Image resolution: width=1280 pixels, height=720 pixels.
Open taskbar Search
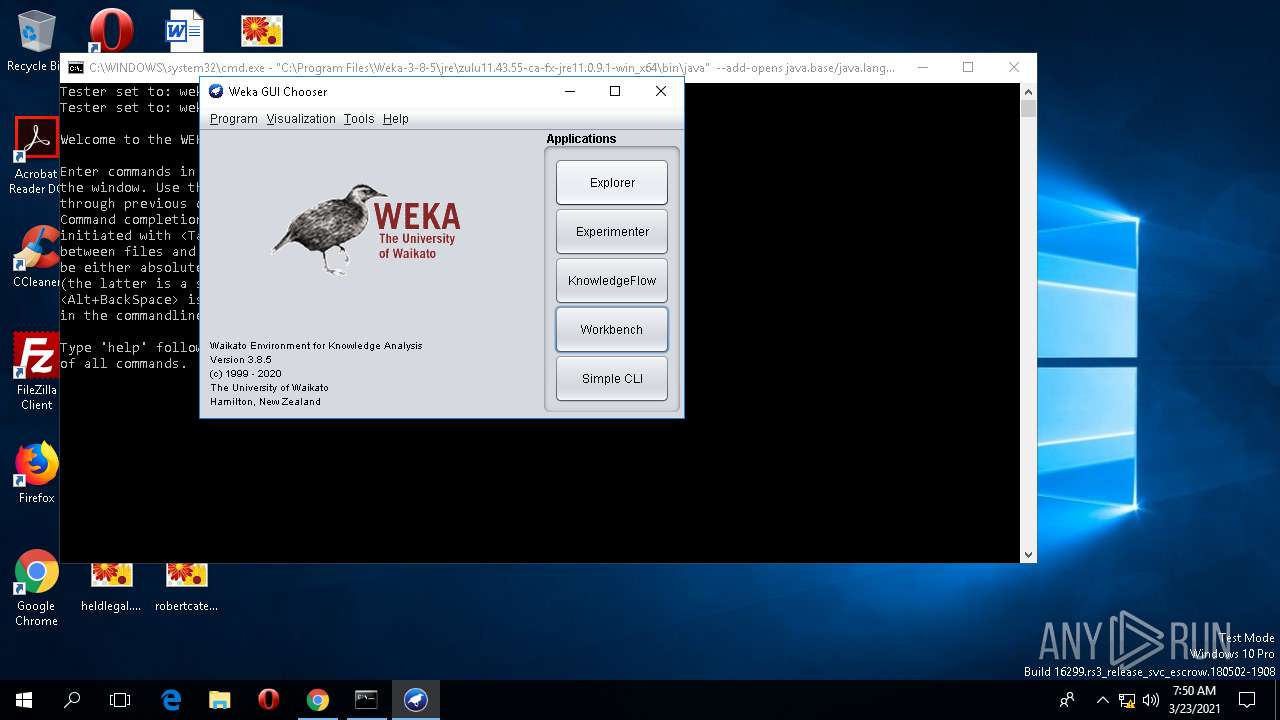(72, 700)
